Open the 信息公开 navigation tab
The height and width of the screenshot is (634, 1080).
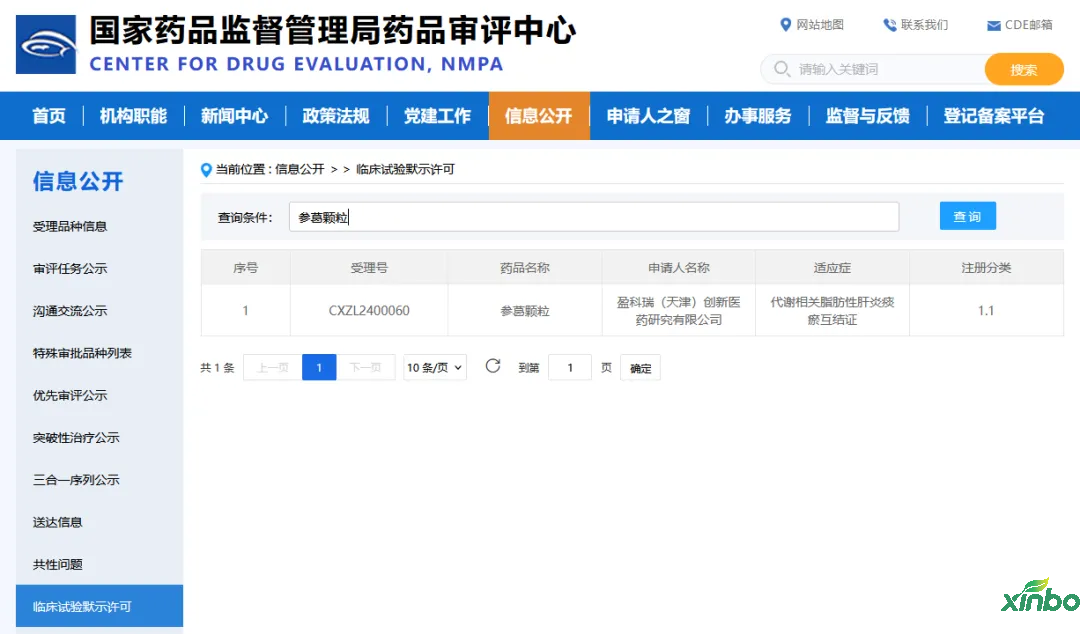(x=538, y=116)
